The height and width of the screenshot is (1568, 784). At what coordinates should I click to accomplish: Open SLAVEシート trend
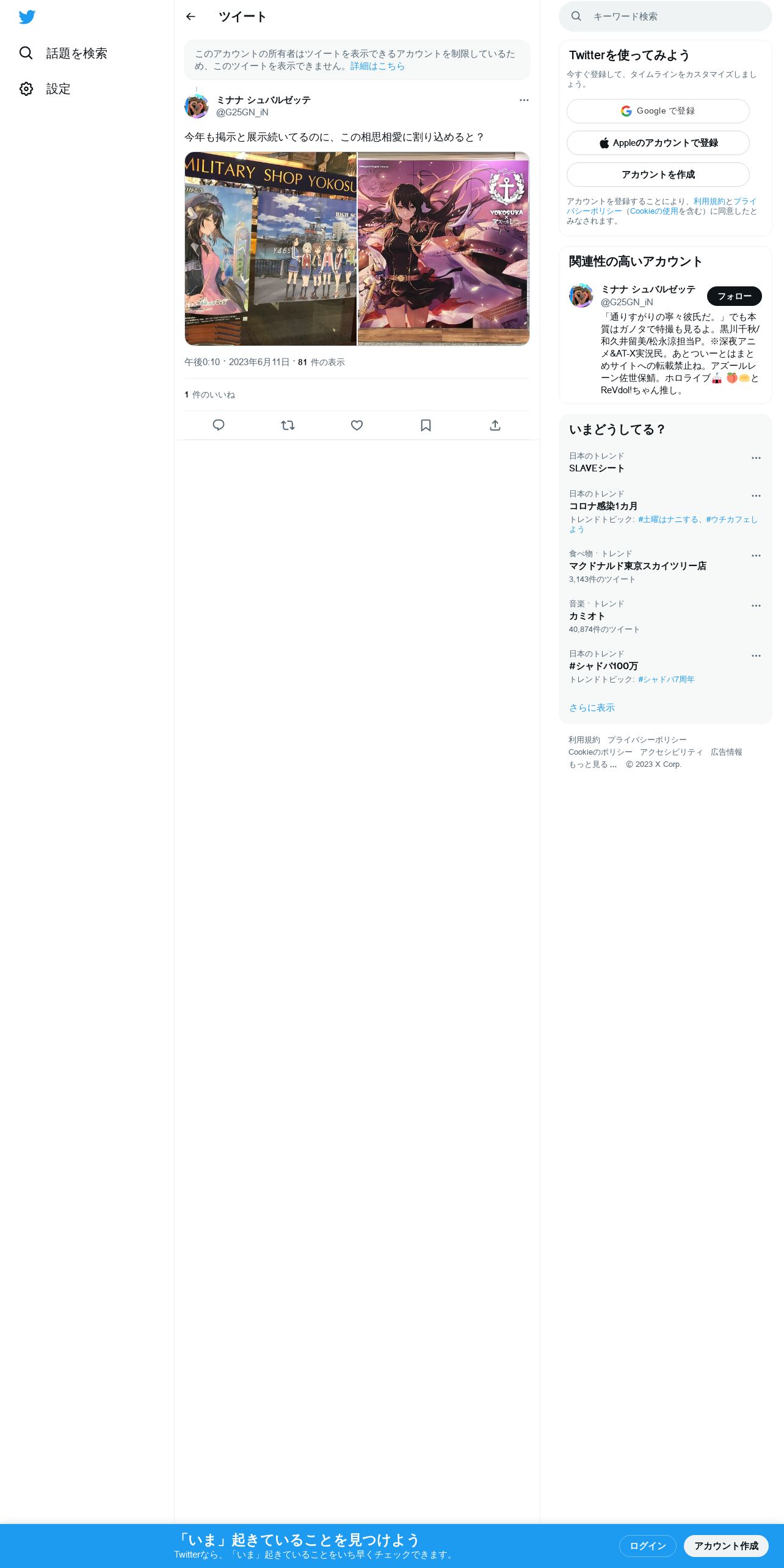597,468
